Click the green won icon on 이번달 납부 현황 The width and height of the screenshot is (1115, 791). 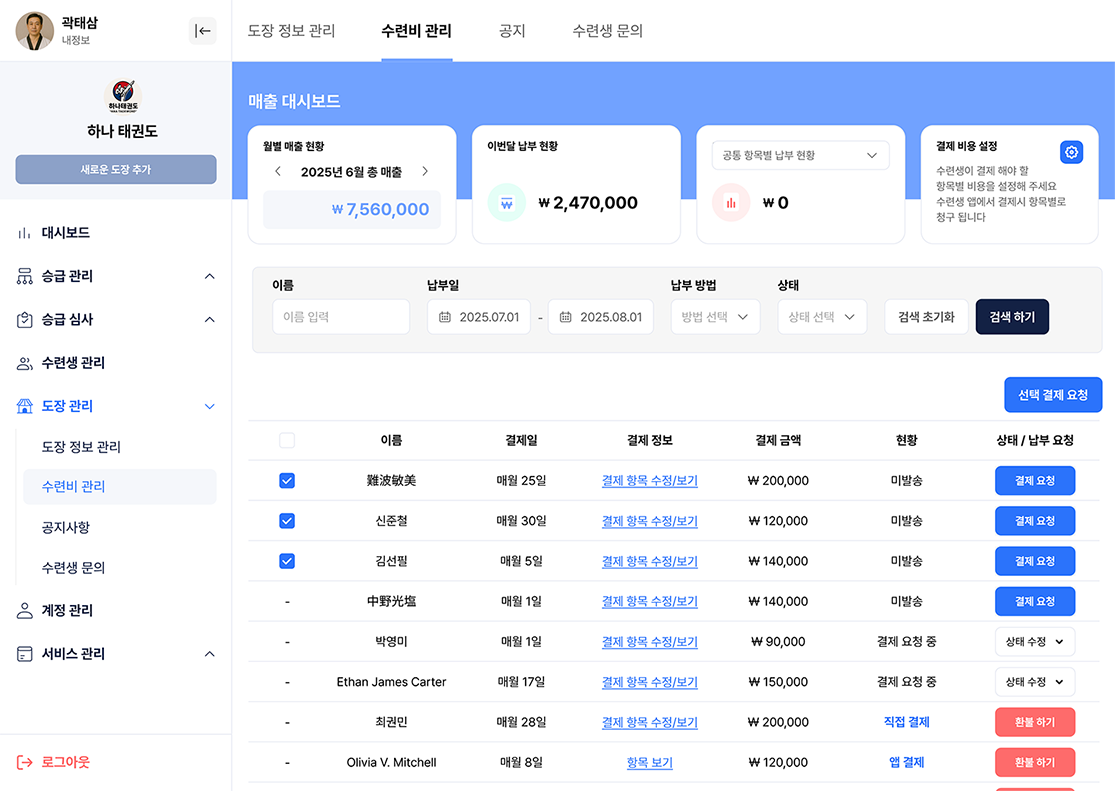pyautogui.click(x=506, y=202)
